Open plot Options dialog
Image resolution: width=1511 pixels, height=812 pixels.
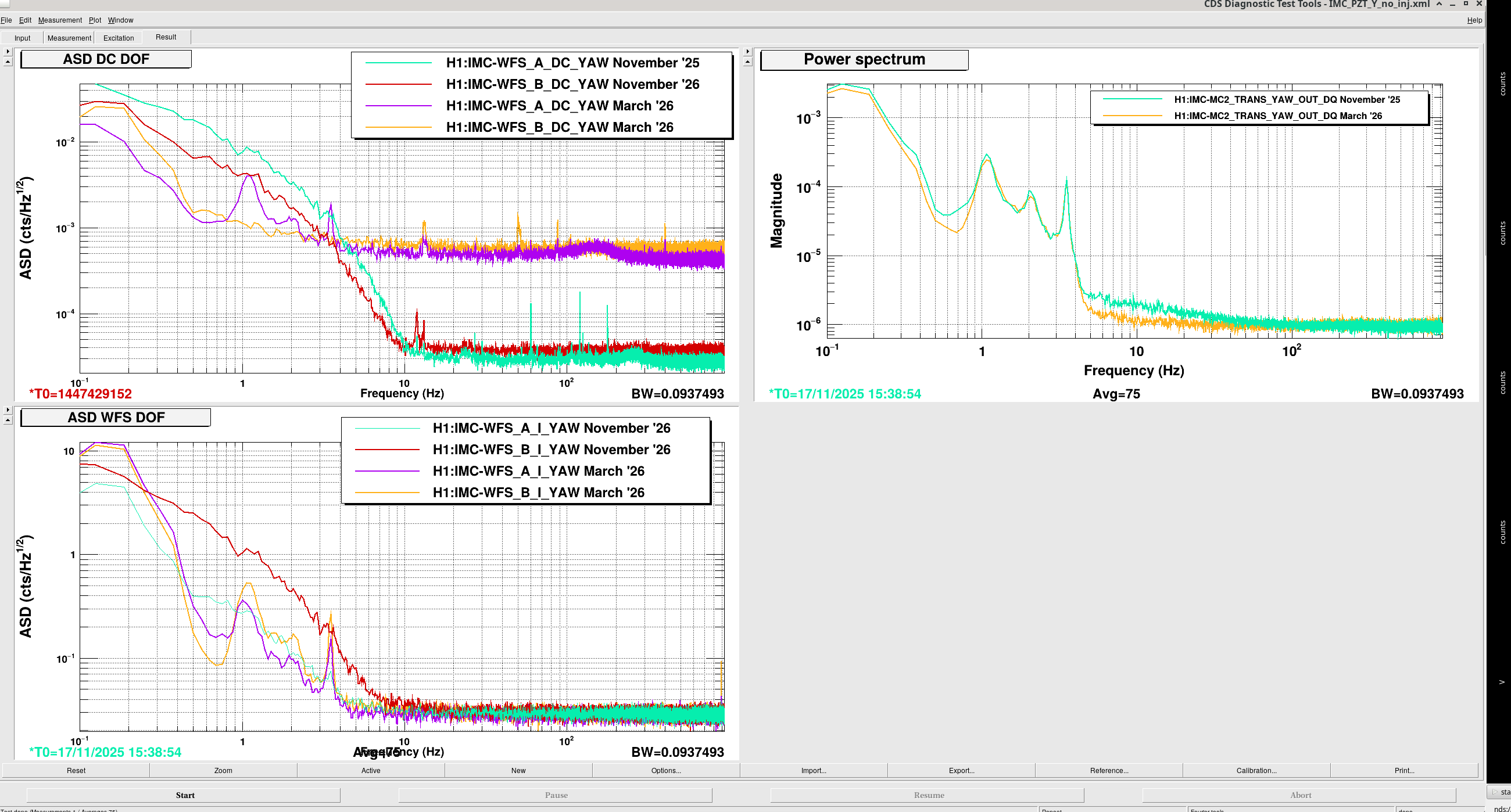click(666, 770)
